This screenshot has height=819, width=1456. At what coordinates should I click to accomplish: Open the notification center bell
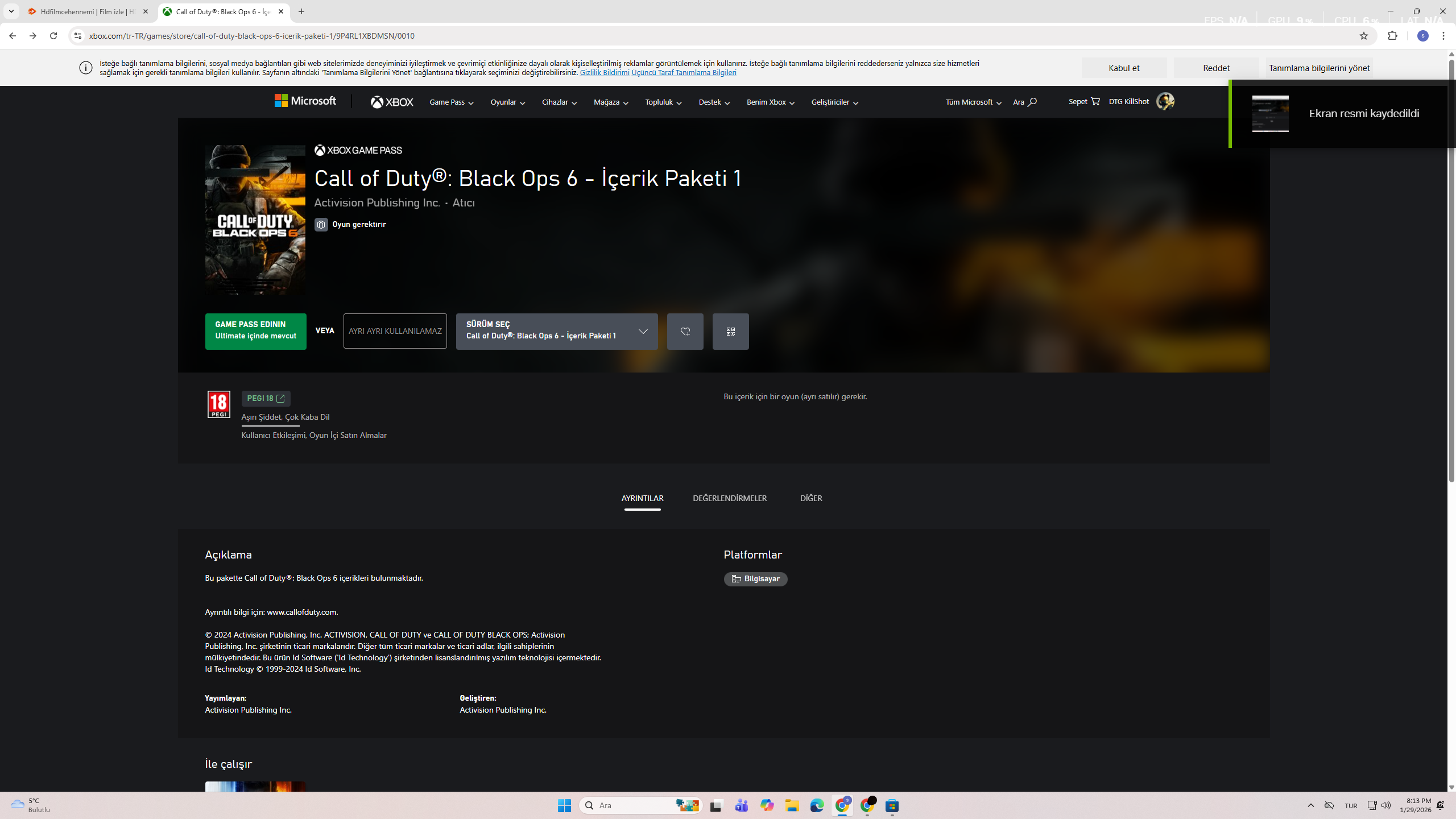click(x=1441, y=805)
